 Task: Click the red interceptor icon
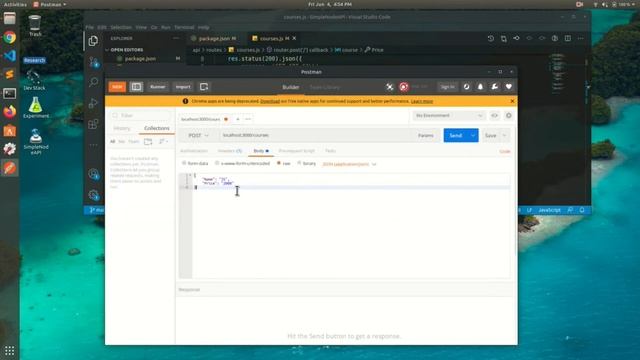click(404, 87)
